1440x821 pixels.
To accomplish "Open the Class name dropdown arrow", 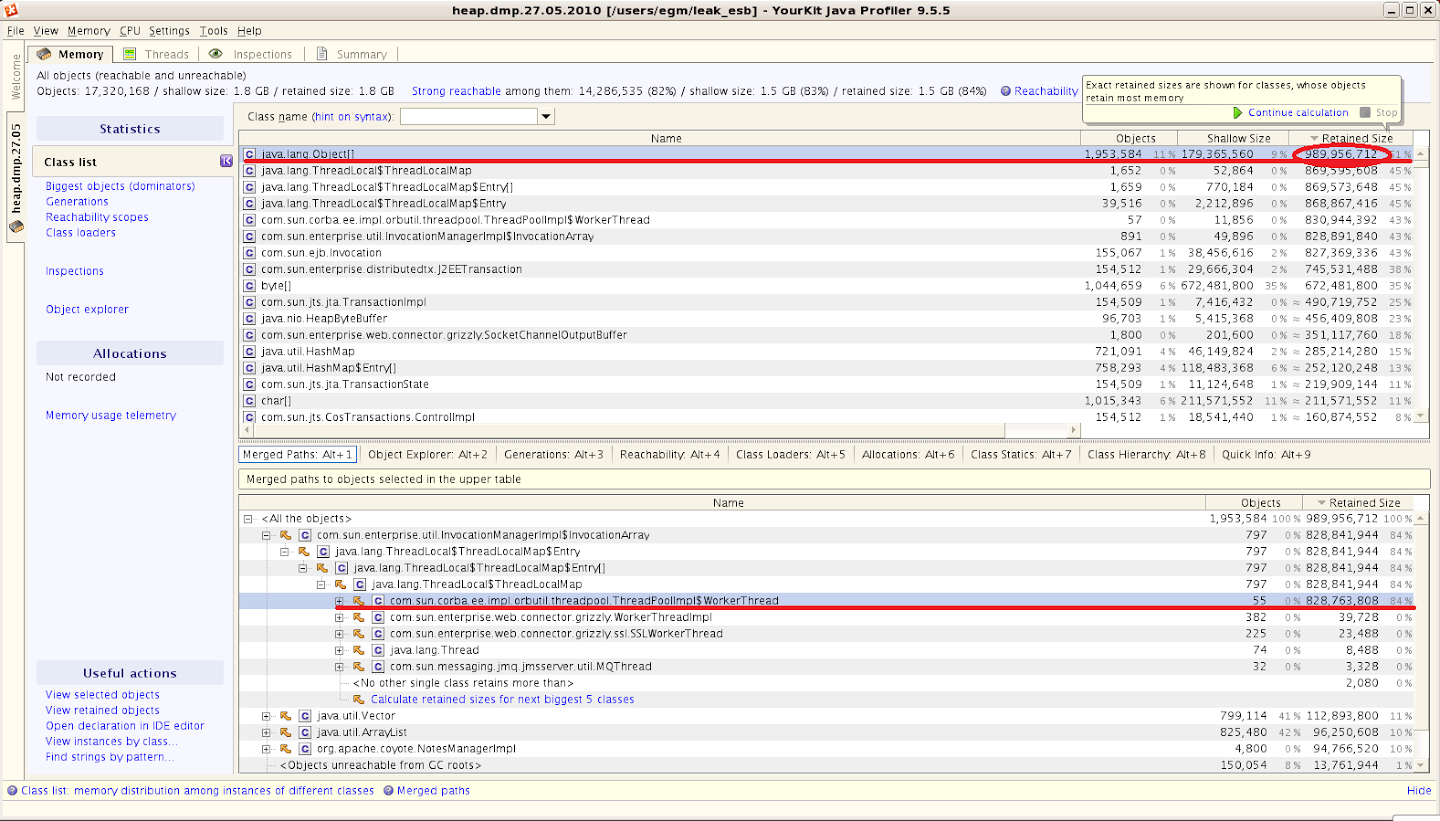I will coord(545,117).
